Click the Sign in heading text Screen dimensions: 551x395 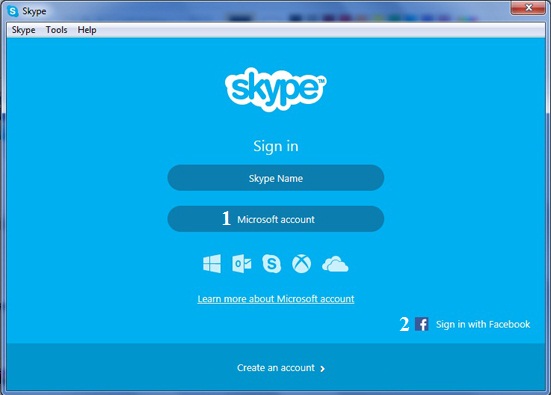coord(276,146)
